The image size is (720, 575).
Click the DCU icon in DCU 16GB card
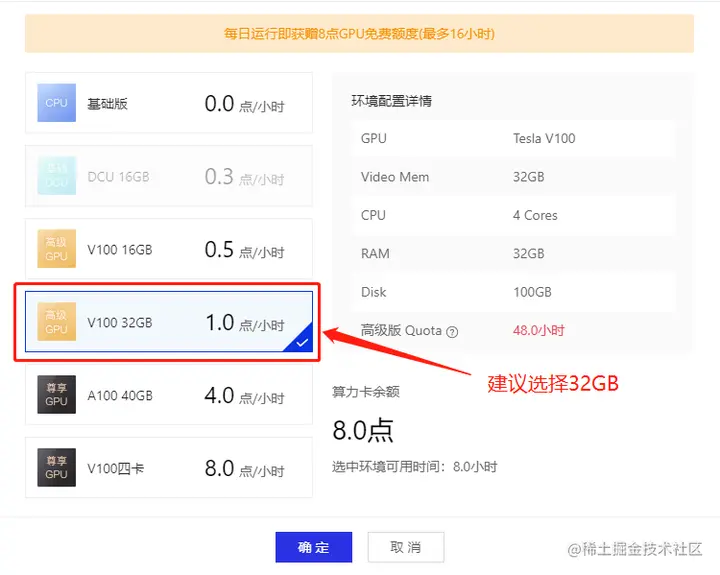tap(56, 176)
